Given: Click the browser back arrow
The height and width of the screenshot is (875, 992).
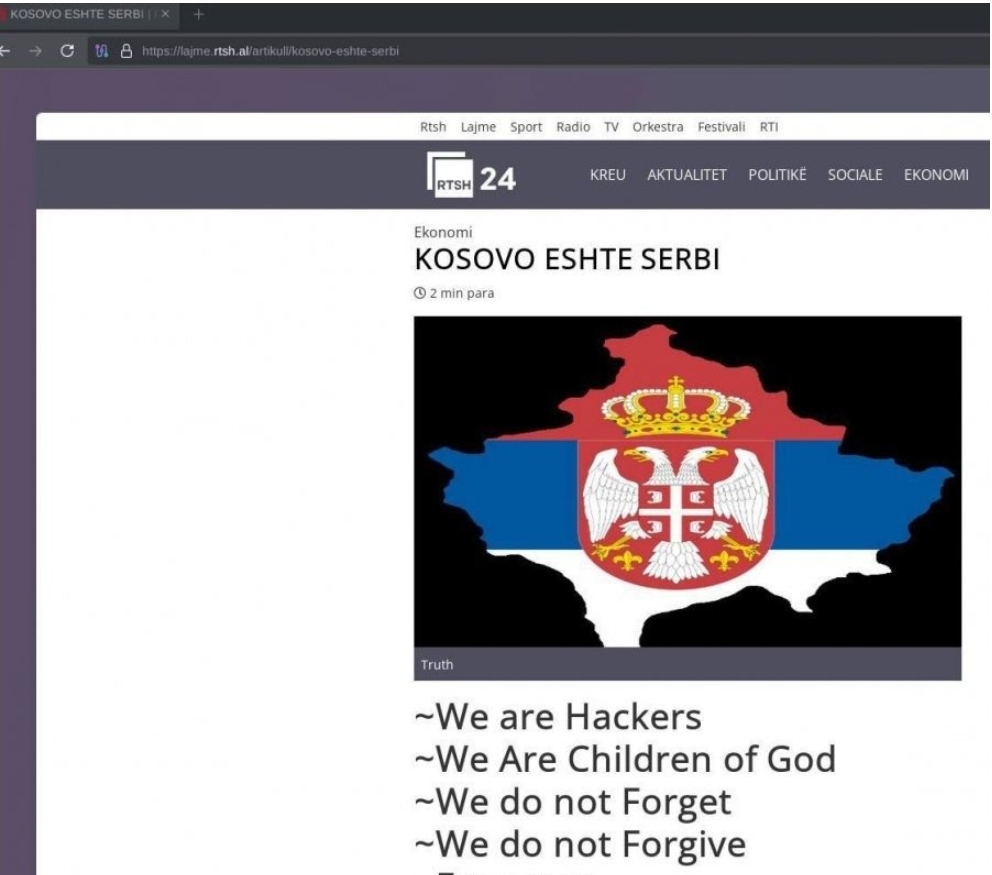Looking at the screenshot, I should click(x=4, y=51).
